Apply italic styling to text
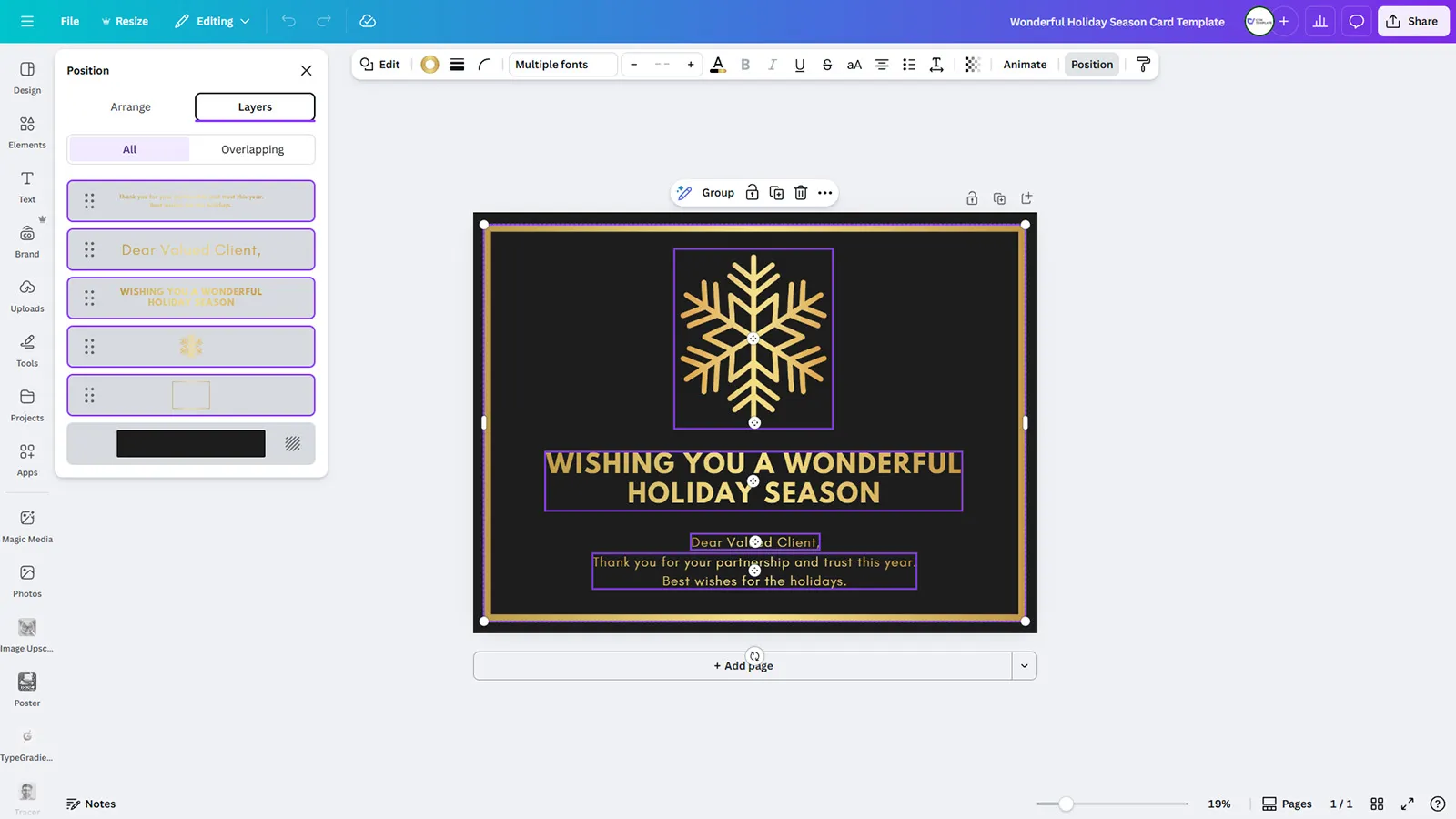This screenshot has width=1456, height=819. click(773, 64)
